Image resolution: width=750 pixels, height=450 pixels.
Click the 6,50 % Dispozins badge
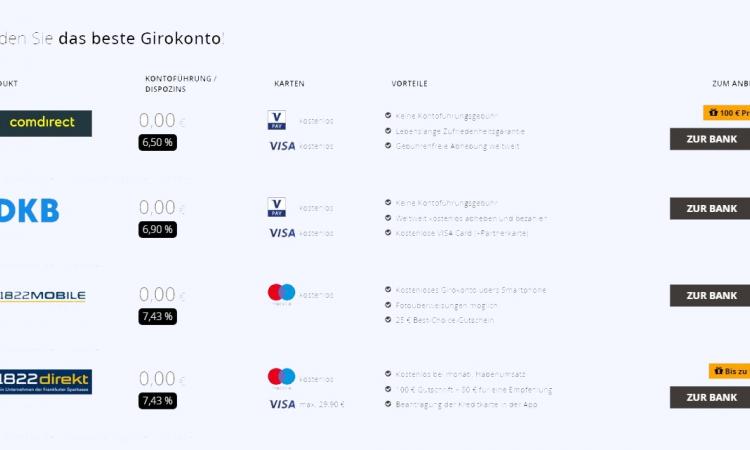(157, 143)
